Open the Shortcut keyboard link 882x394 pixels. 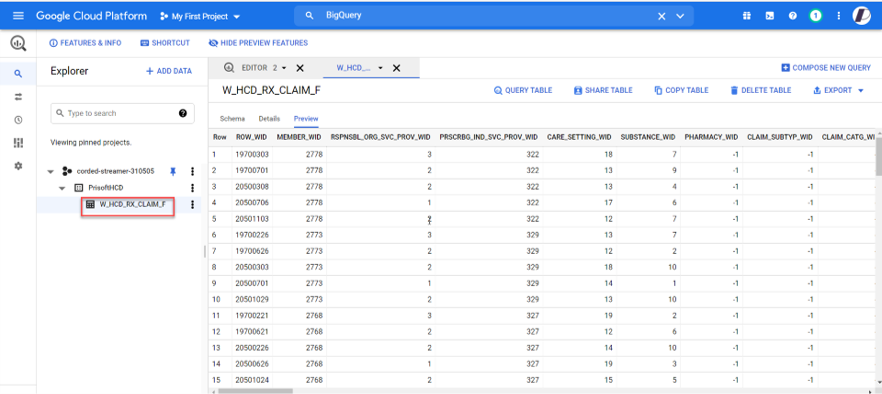165,43
